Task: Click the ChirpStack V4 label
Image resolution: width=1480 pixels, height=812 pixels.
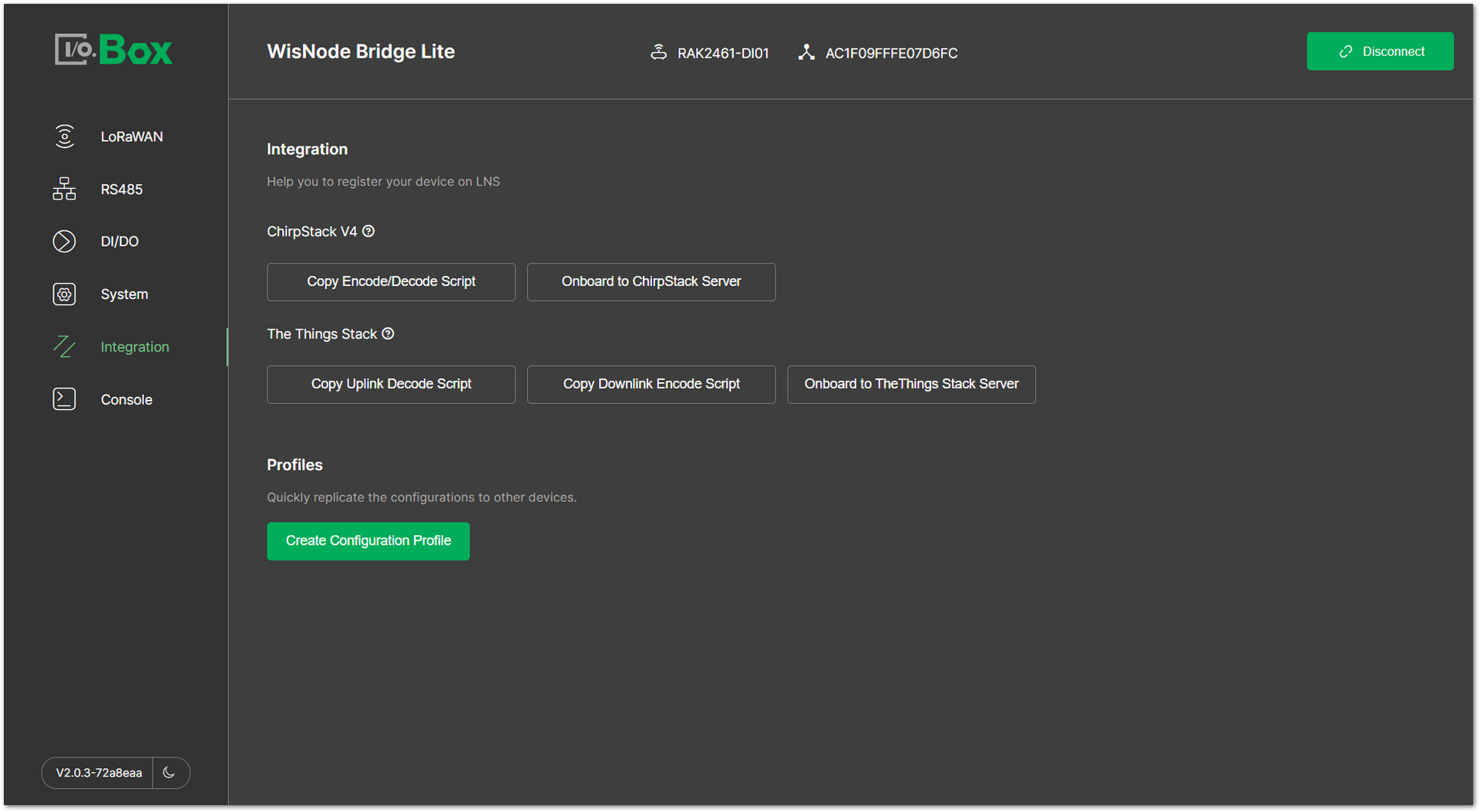Action: tap(312, 231)
